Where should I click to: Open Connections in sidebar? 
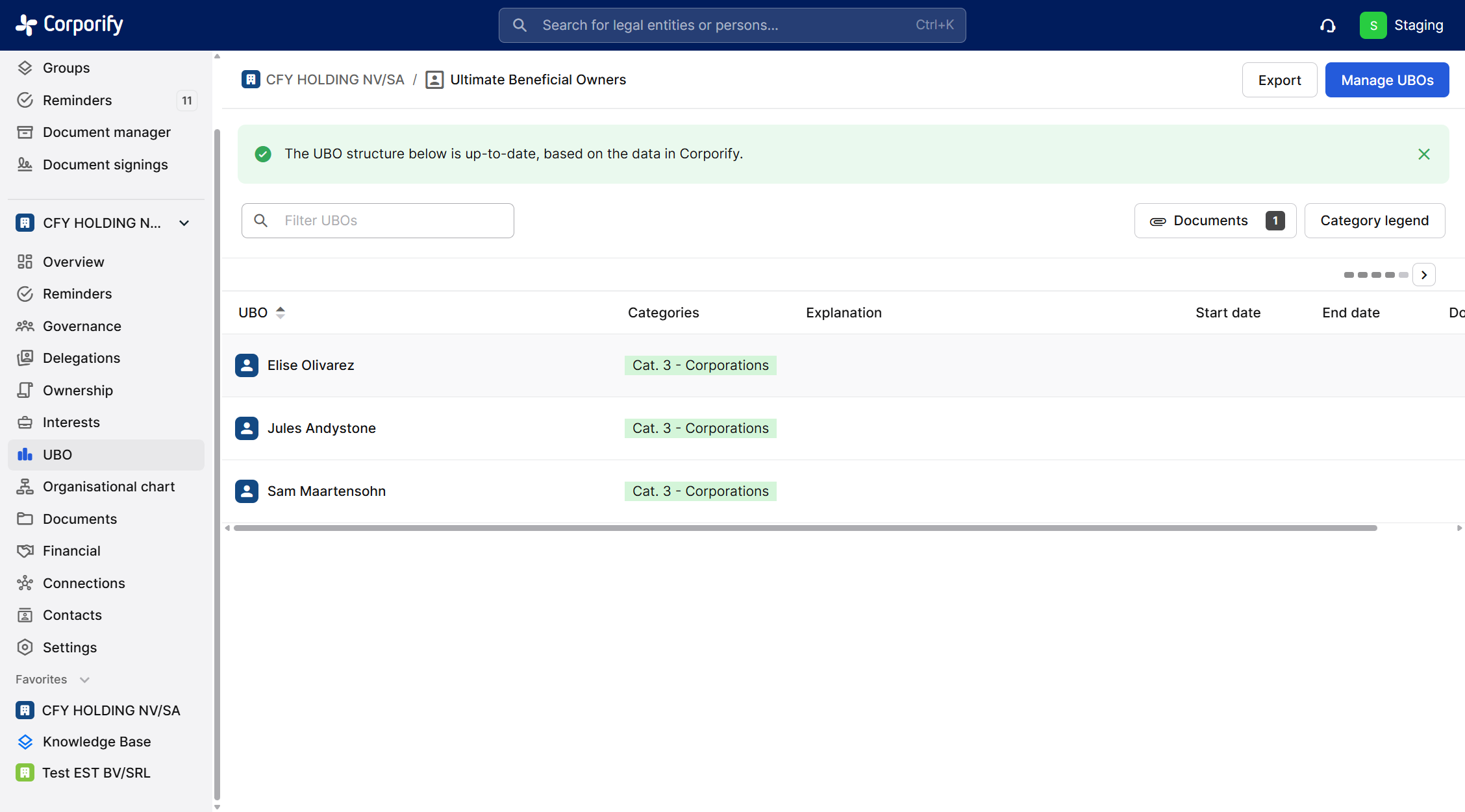point(84,583)
